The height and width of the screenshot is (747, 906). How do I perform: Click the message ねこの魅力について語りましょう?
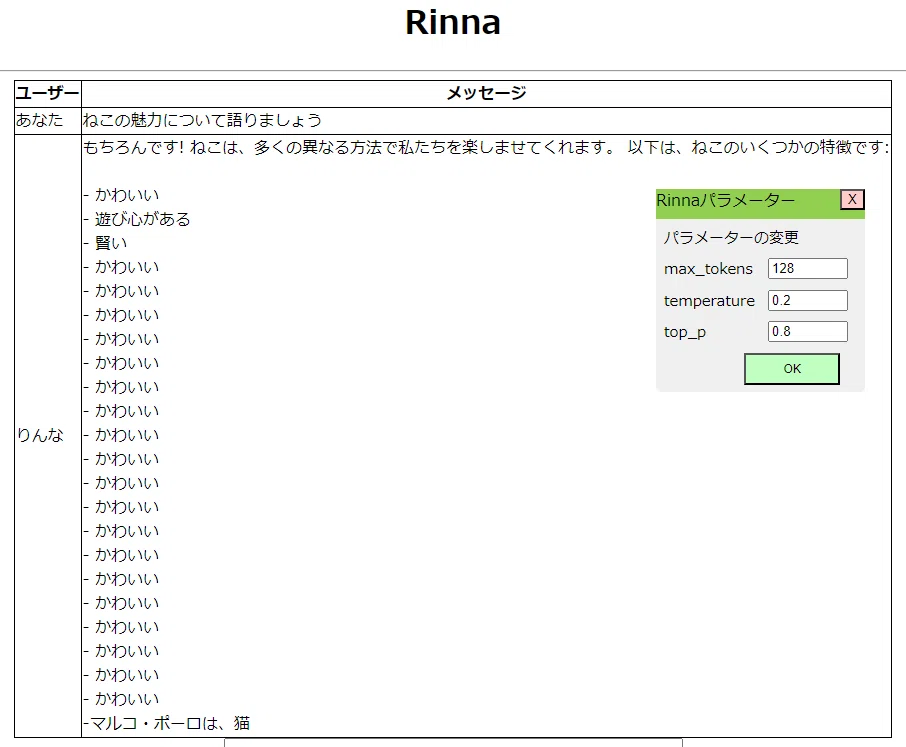202,120
